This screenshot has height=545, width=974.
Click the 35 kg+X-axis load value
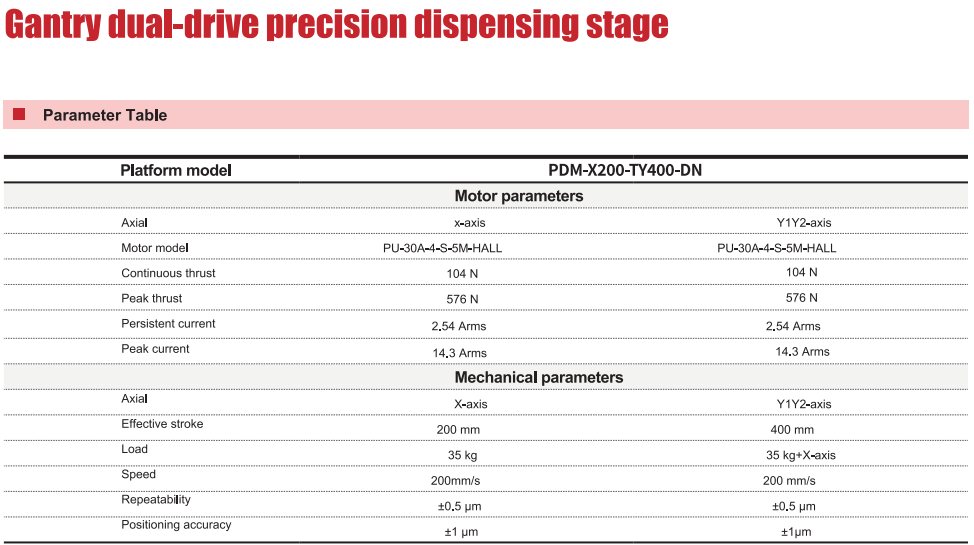[800, 455]
